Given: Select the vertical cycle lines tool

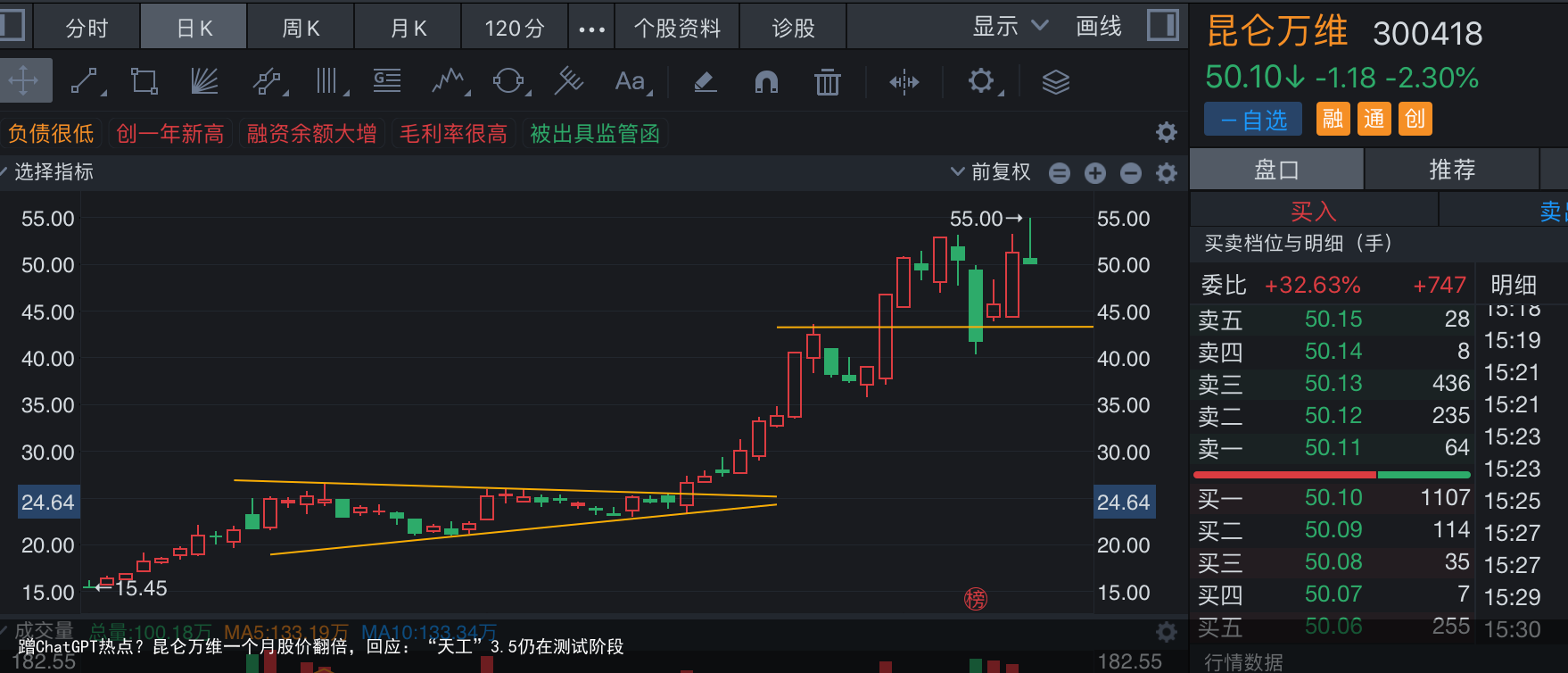Looking at the screenshot, I should 328,81.
